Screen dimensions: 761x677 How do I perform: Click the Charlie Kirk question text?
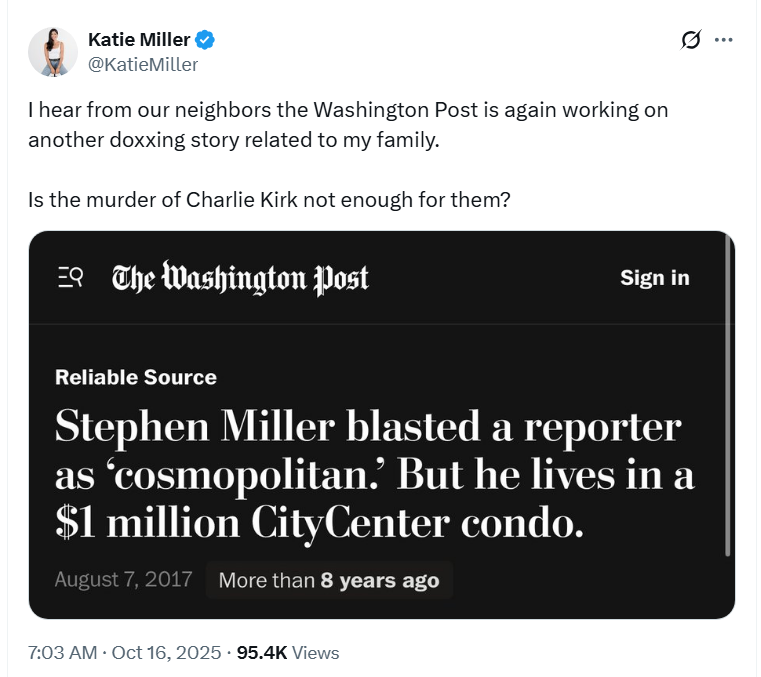point(270,199)
